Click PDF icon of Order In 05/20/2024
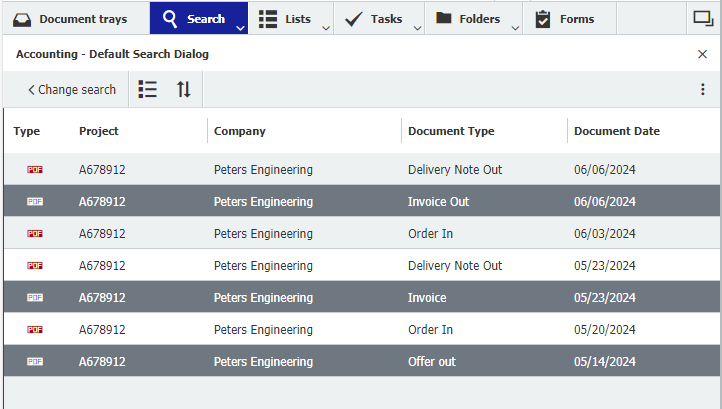This screenshot has width=722, height=409. (x=35, y=330)
